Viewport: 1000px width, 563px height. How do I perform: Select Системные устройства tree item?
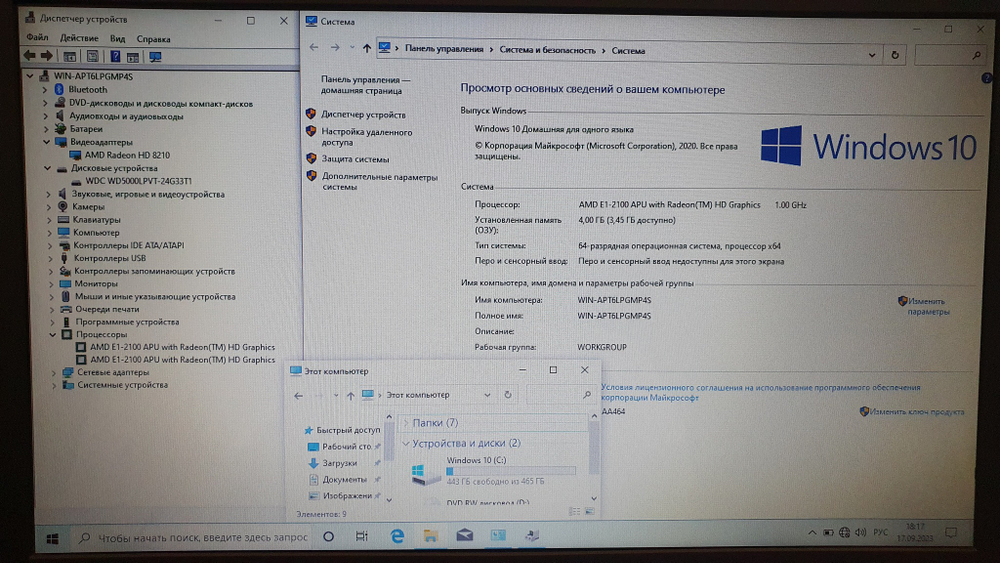point(122,385)
